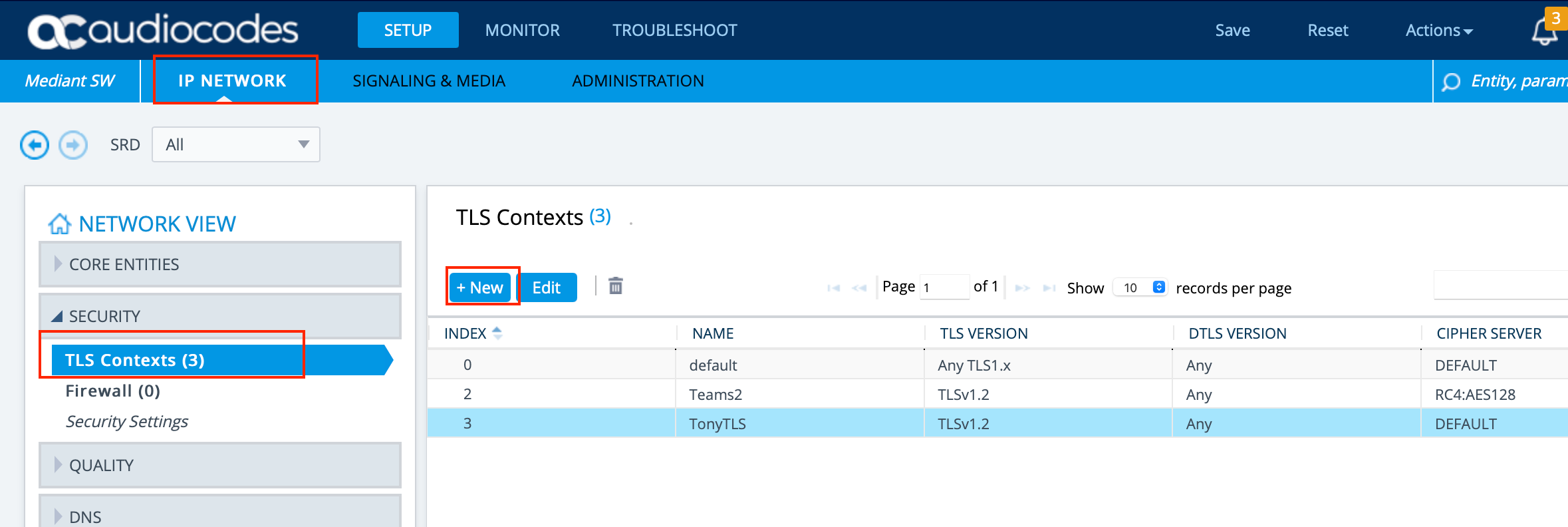The image size is (1568, 527).
Task: Add a new TLS context
Action: [x=480, y=287]
